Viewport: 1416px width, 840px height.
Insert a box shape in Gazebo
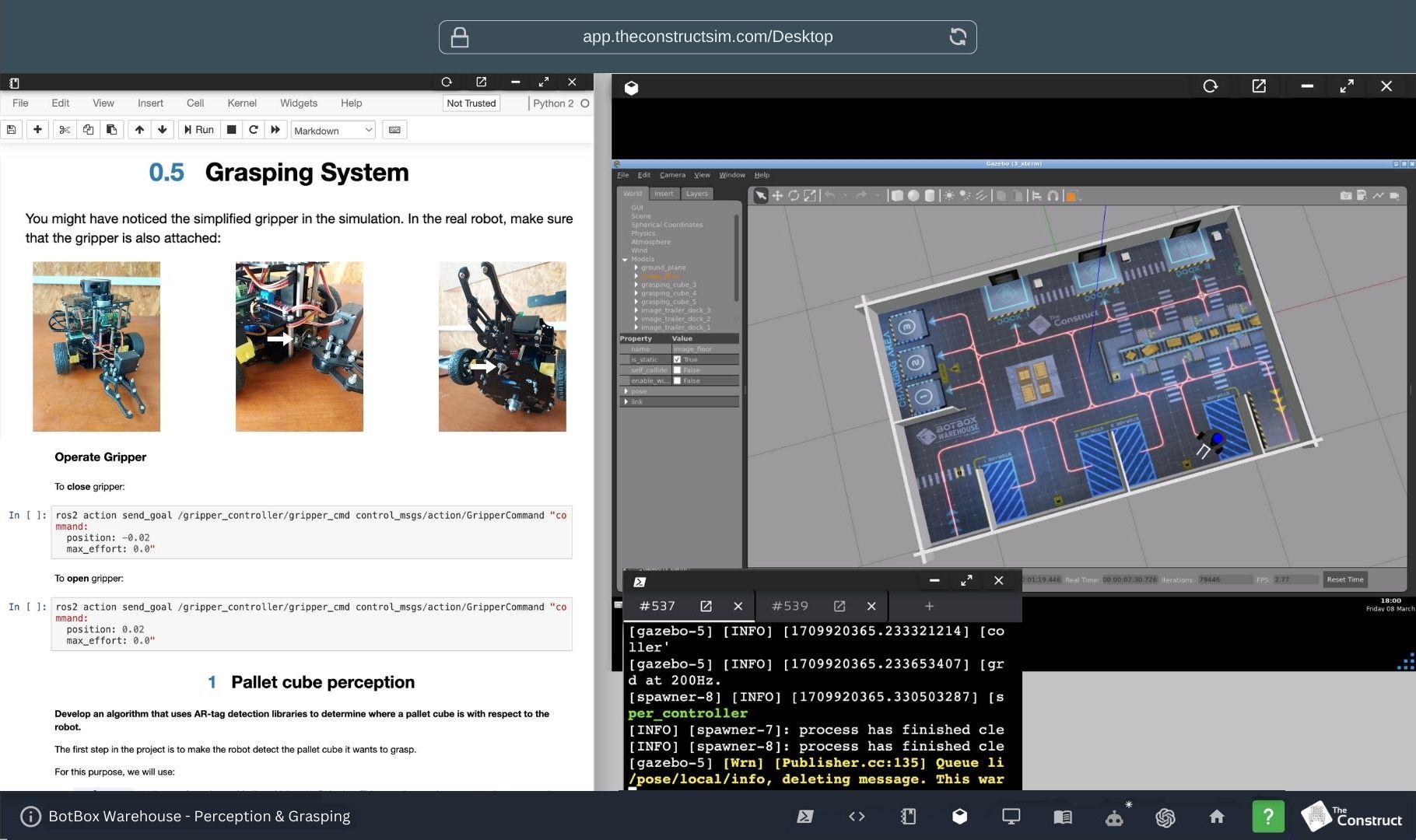click(897, 196)
